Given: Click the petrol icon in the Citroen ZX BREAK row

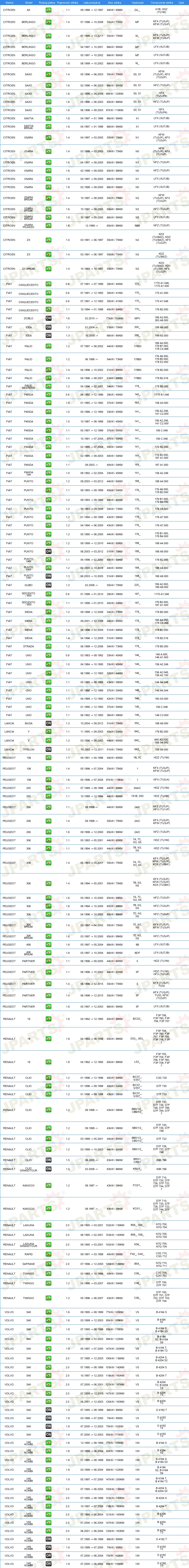Looking at the screenshot, I should [48, 268].
